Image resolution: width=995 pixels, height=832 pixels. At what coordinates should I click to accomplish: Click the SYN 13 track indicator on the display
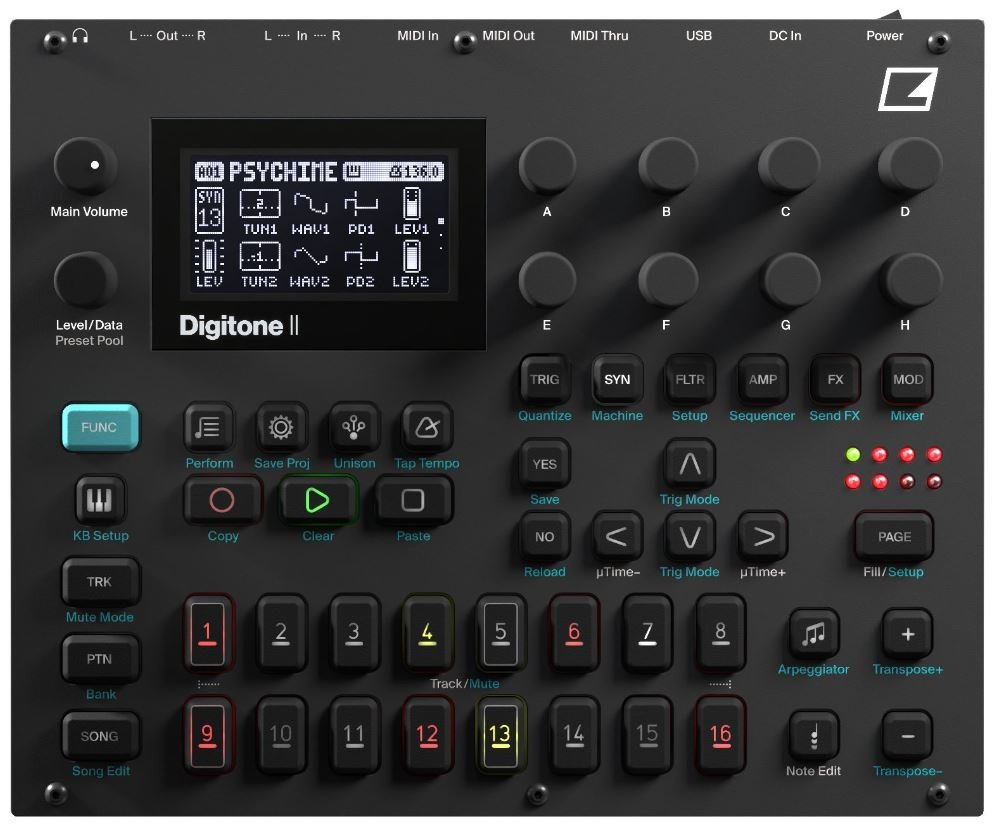[209, 210]
